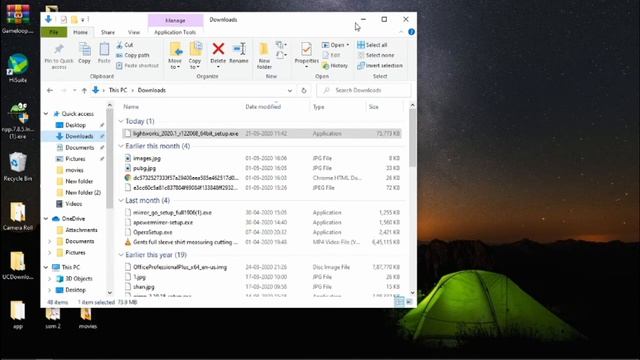Click the Manage contextual tab
The width and height of the screenshot is (640, 360).
[176, 20]
